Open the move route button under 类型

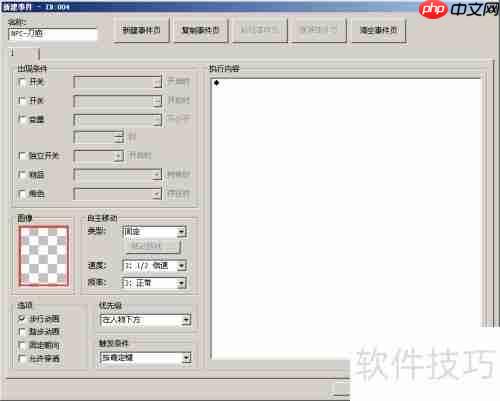tap(153, 246)
